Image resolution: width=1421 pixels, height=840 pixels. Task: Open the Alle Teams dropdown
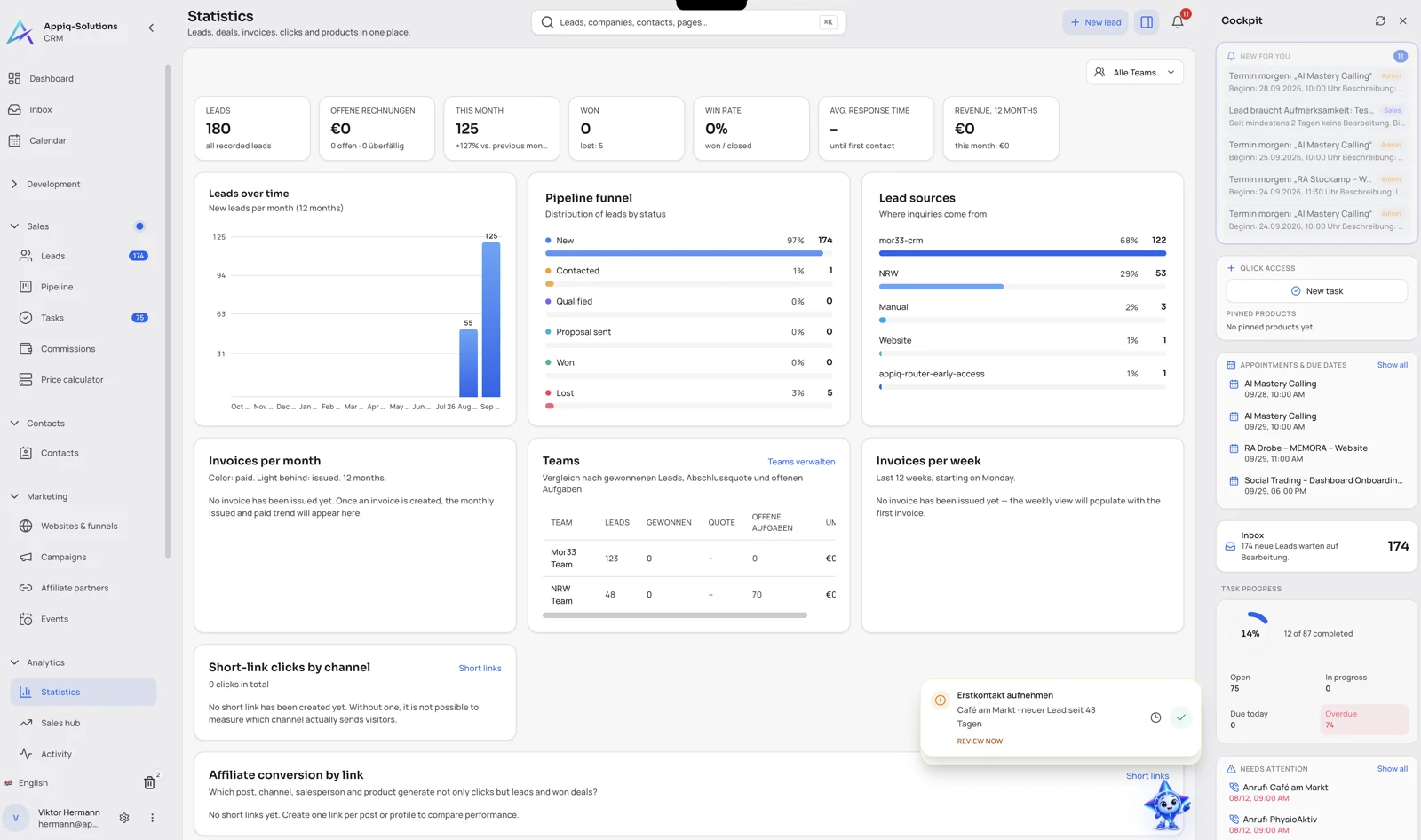[x=1134, y=73]
